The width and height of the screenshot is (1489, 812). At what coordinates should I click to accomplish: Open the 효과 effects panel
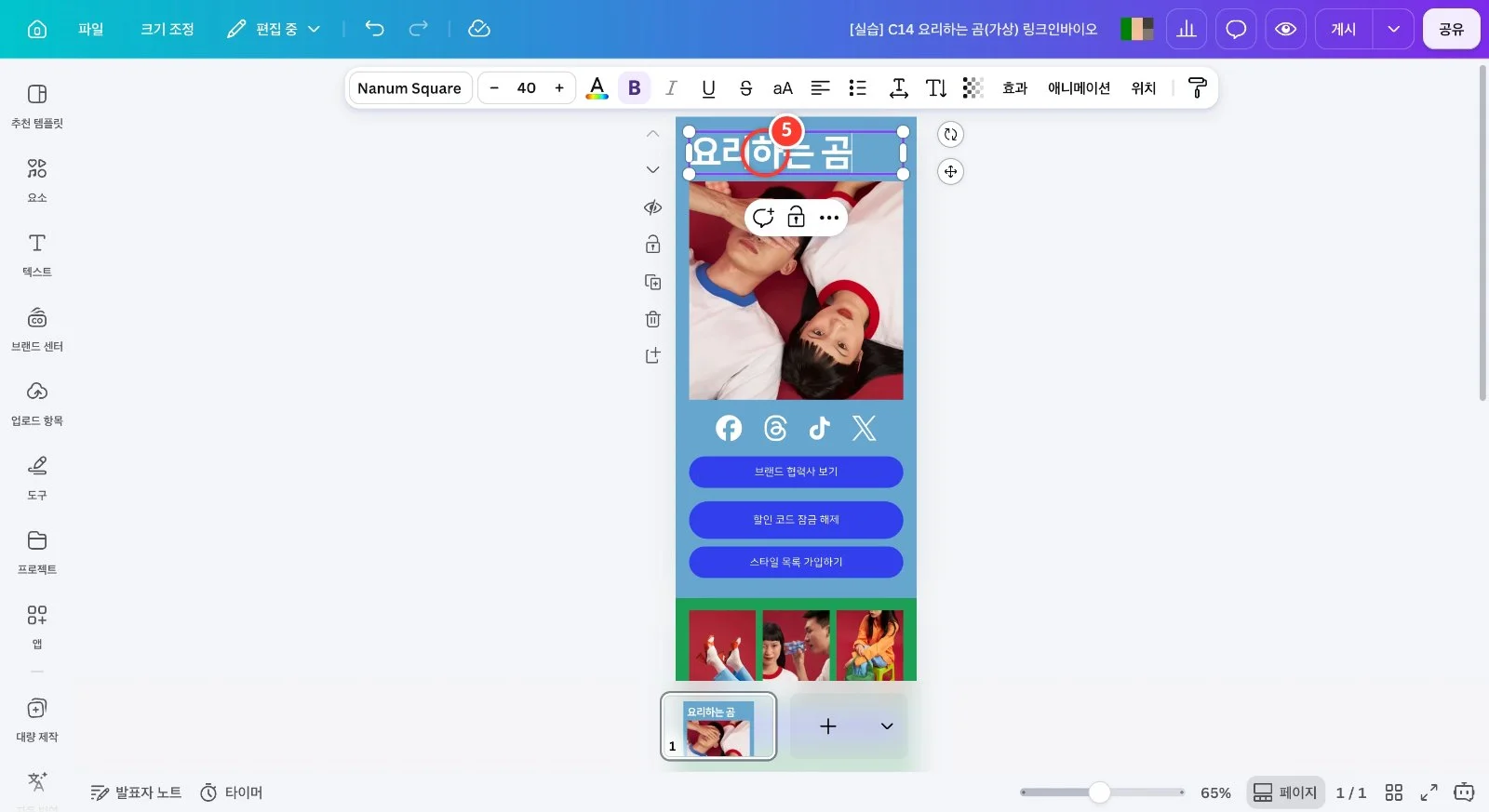click(x=1014, y=88)
